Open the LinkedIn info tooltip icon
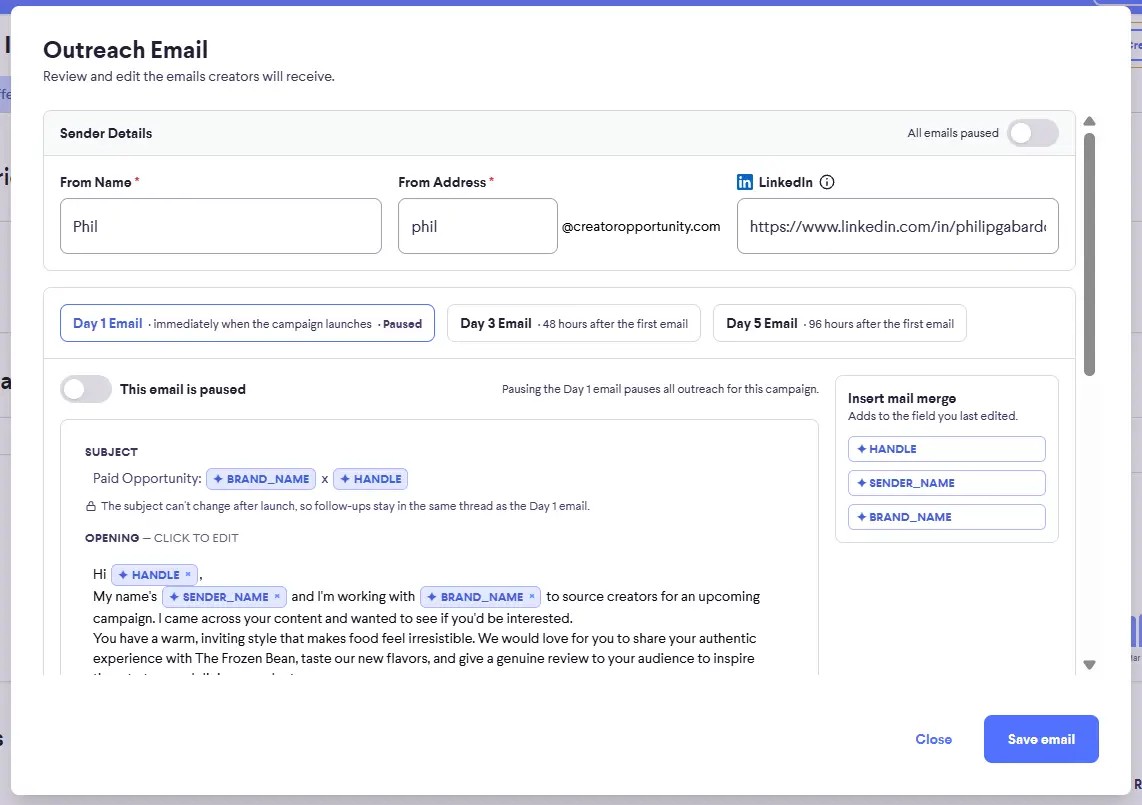Image resolution: width=1142 pixels, height=805 pixels. 827,182
